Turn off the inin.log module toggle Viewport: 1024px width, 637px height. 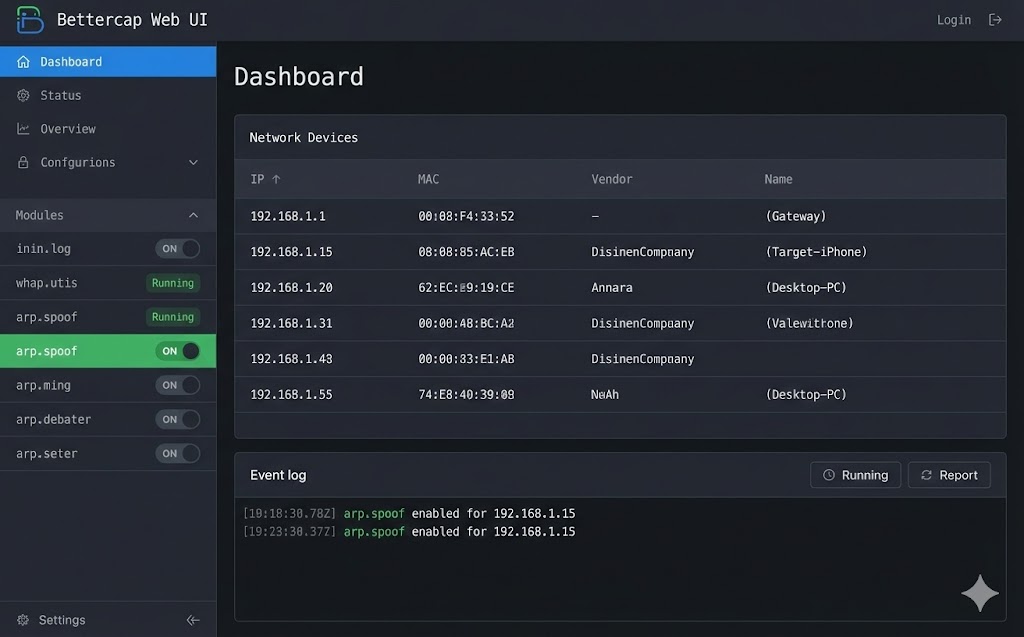[x=177, y=248]
